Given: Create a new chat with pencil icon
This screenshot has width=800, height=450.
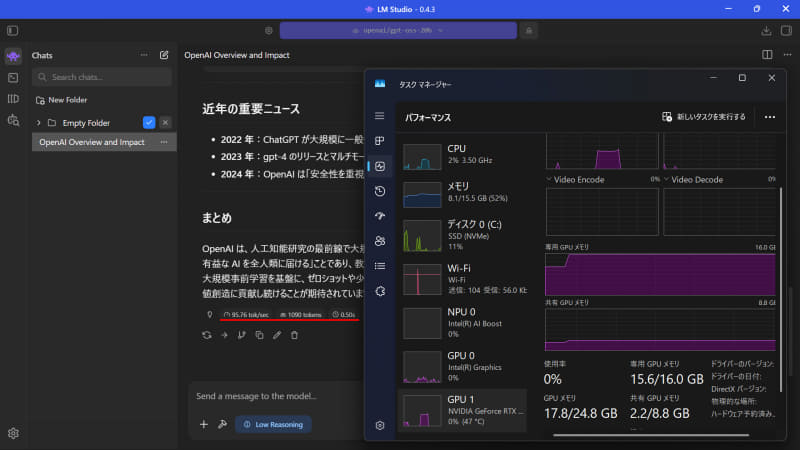Looking at the screenshot, I should 164,55.
